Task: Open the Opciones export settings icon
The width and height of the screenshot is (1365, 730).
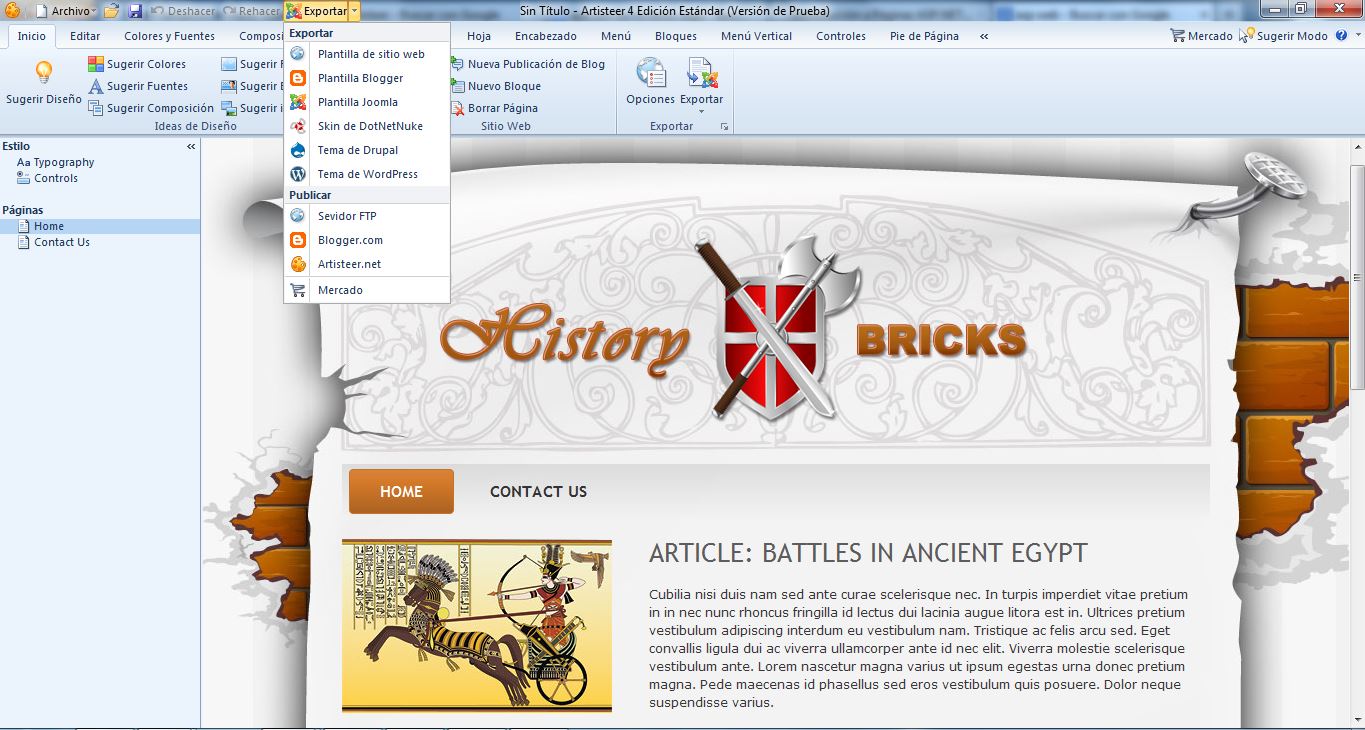Action: coord(650,75)
